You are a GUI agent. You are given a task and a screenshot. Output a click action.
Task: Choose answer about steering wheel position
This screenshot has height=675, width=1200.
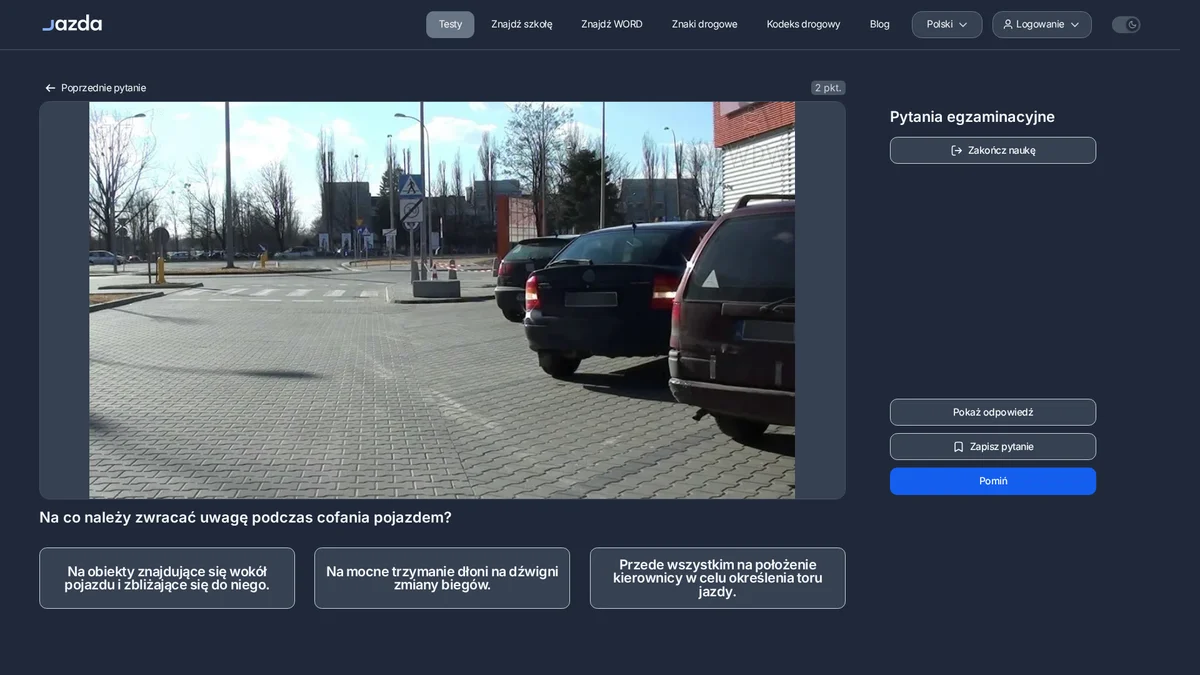click(718, 578)
